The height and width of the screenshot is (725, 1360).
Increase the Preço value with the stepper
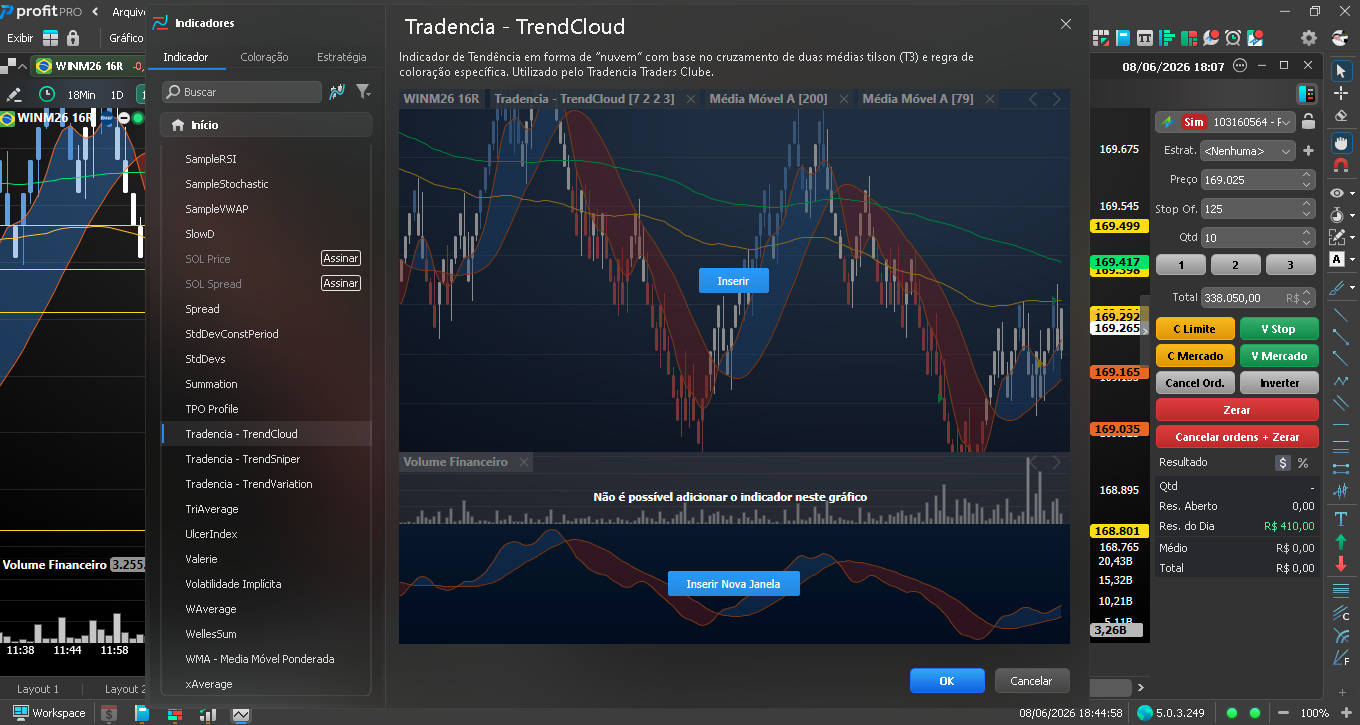(1306, 175)
